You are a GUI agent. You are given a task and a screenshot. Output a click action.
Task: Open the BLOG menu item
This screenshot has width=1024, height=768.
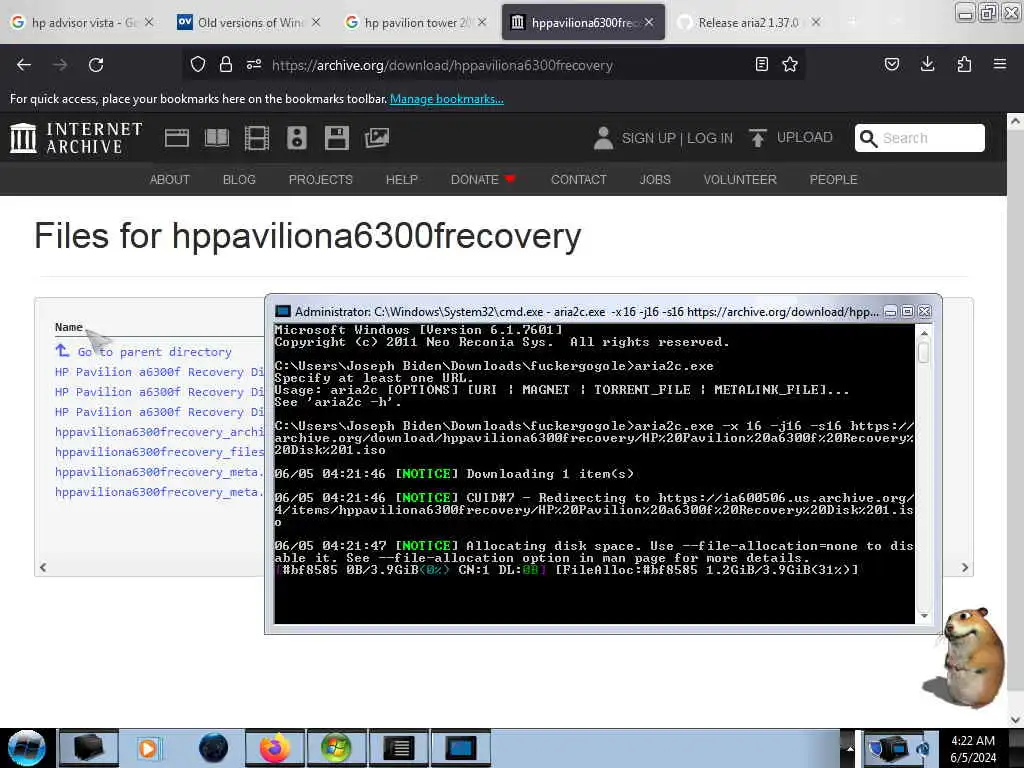pyautogui.click(x=239, y=180)
